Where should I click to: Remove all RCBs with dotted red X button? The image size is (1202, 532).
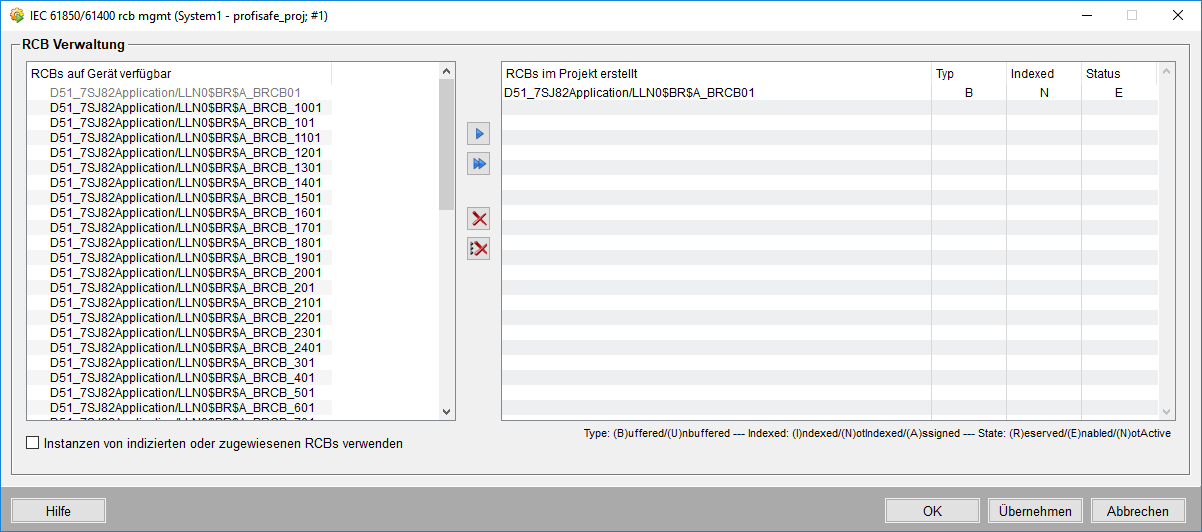[x=479, y=249]
